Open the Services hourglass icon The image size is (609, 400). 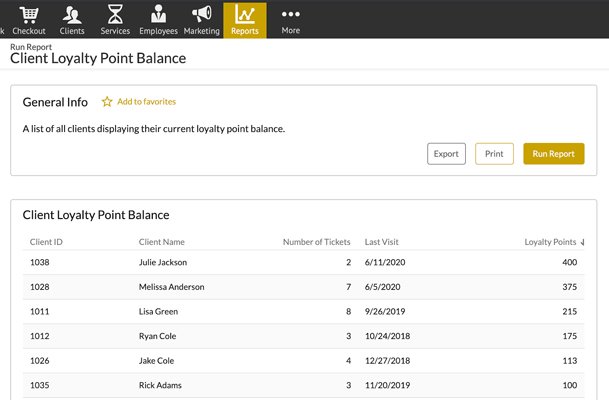coord(115,15)
